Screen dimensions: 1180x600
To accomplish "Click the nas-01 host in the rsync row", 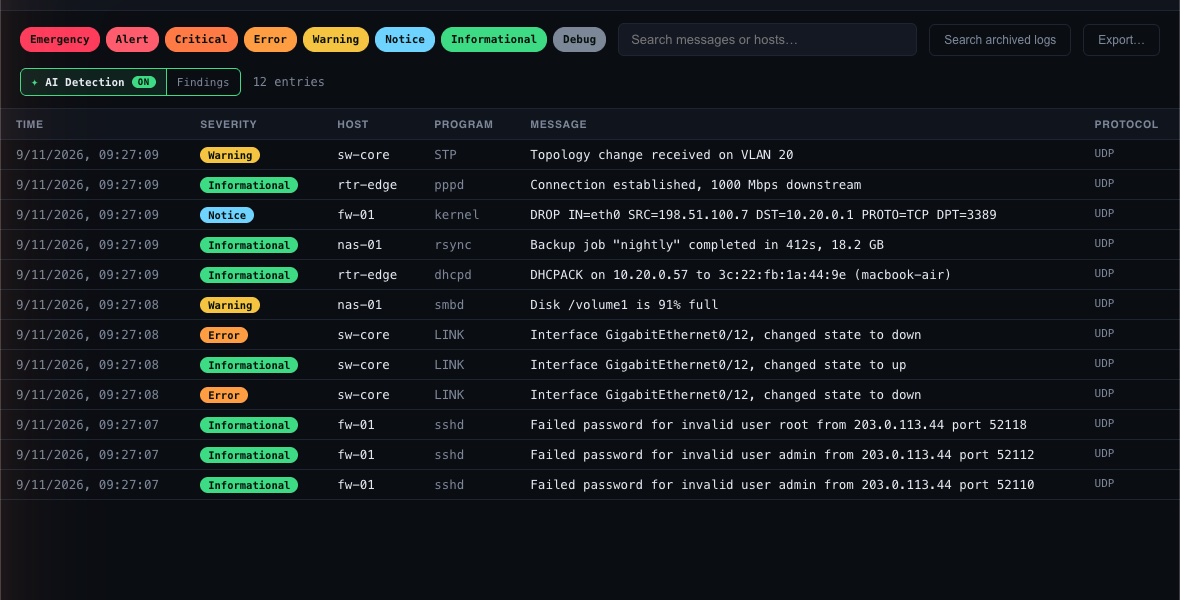I will point(359,245).
